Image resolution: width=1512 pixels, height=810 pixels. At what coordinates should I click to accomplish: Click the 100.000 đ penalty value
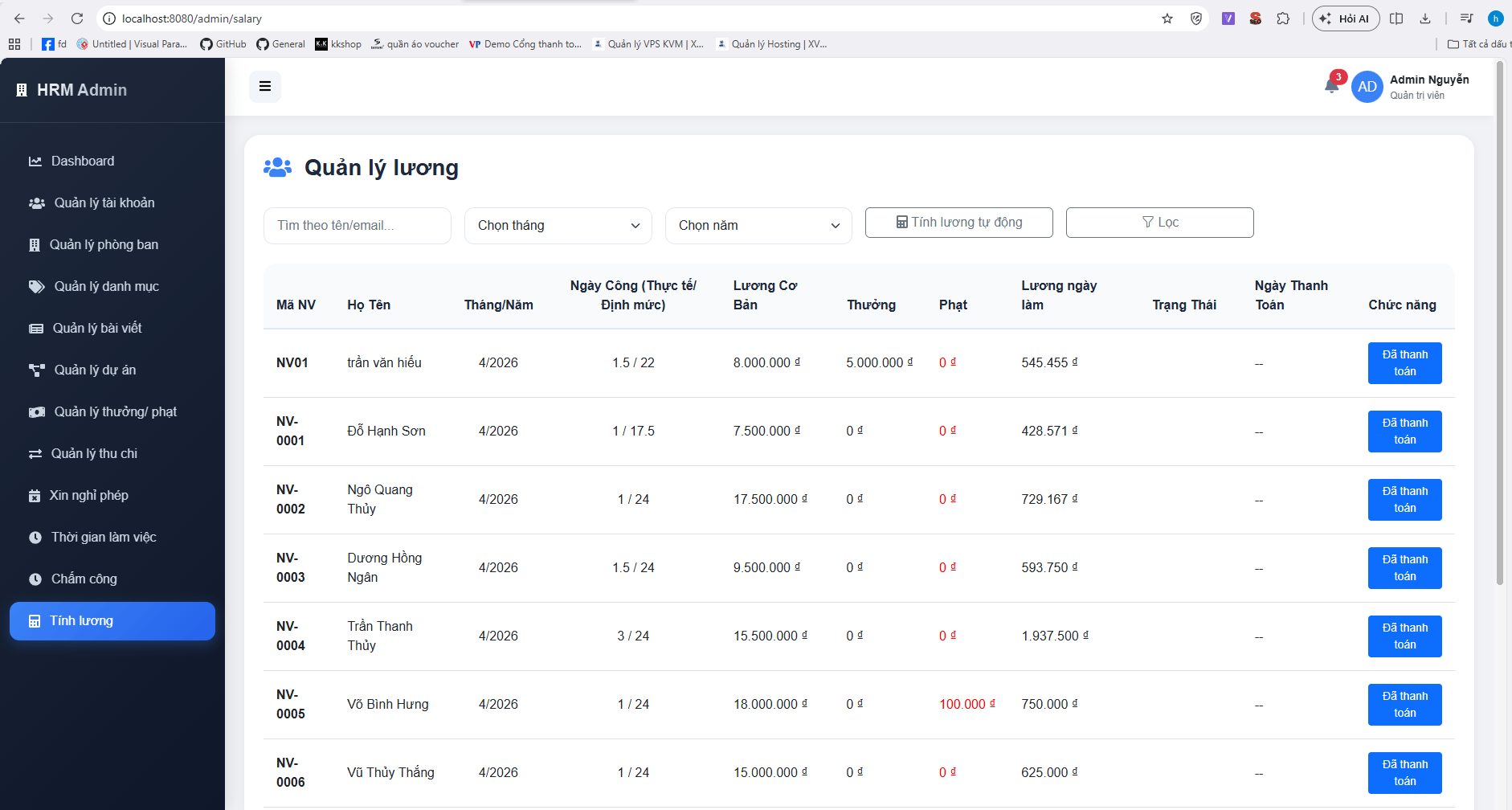(x=967, y=705)
